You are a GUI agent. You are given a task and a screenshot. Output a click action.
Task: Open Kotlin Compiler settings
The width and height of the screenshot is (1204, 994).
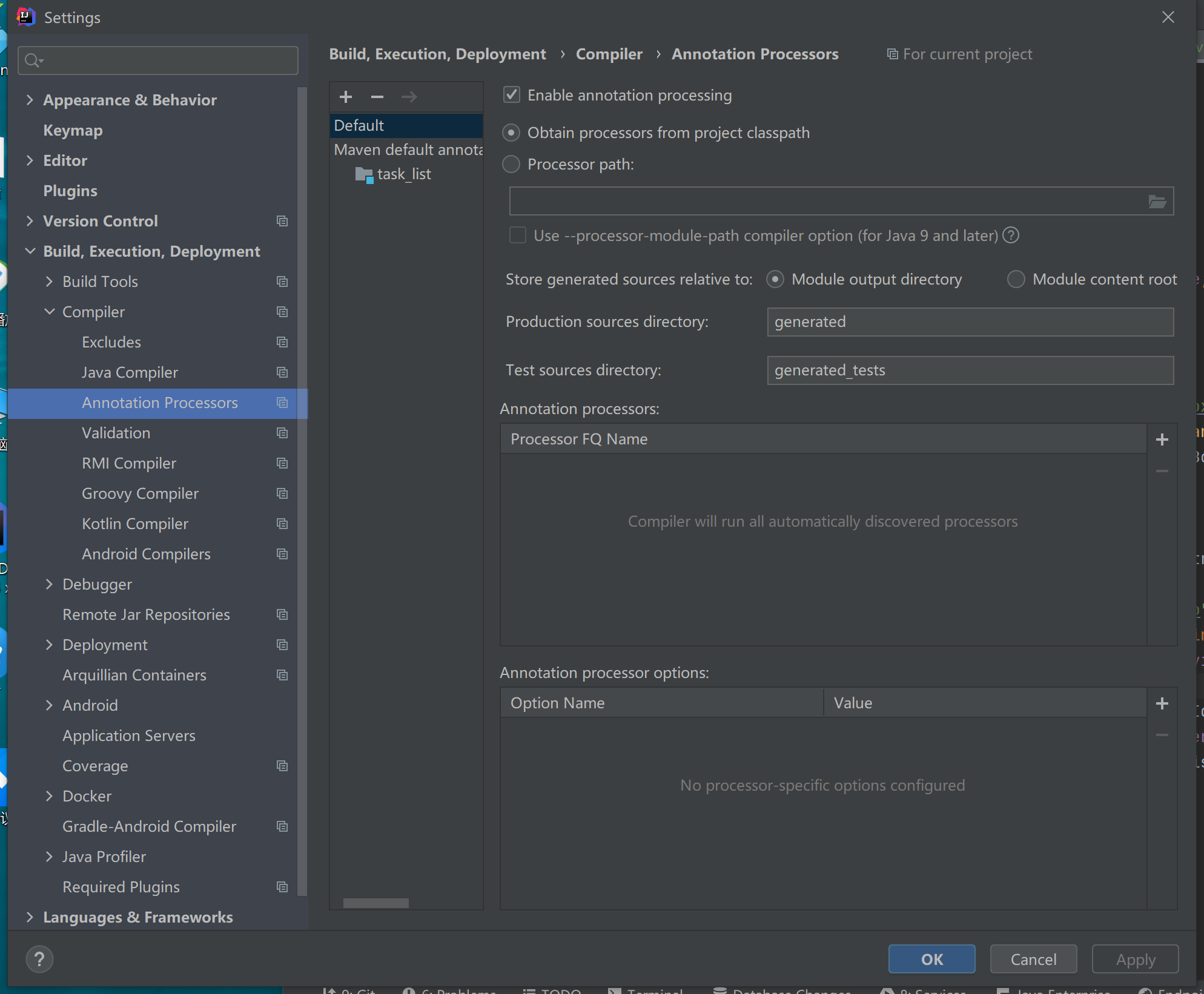135,524
